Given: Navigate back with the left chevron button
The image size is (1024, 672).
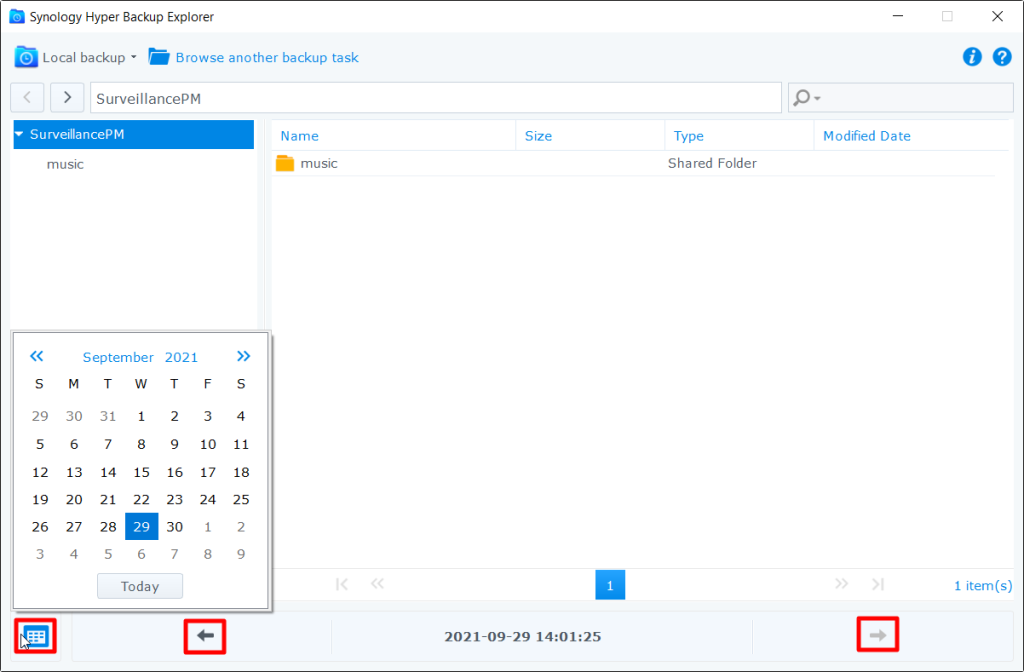Looking at the screenshot, I should [27, 98].
